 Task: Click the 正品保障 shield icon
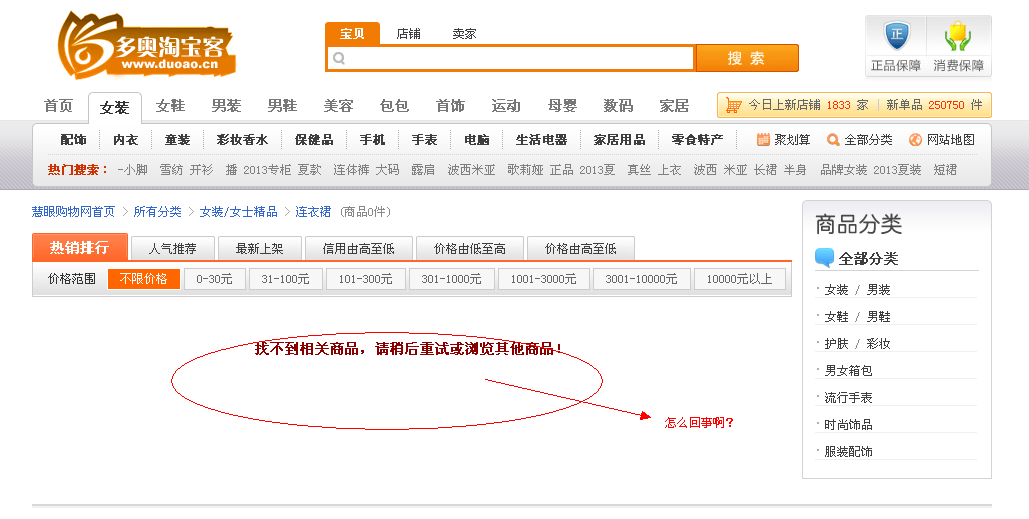pos(896,37)
